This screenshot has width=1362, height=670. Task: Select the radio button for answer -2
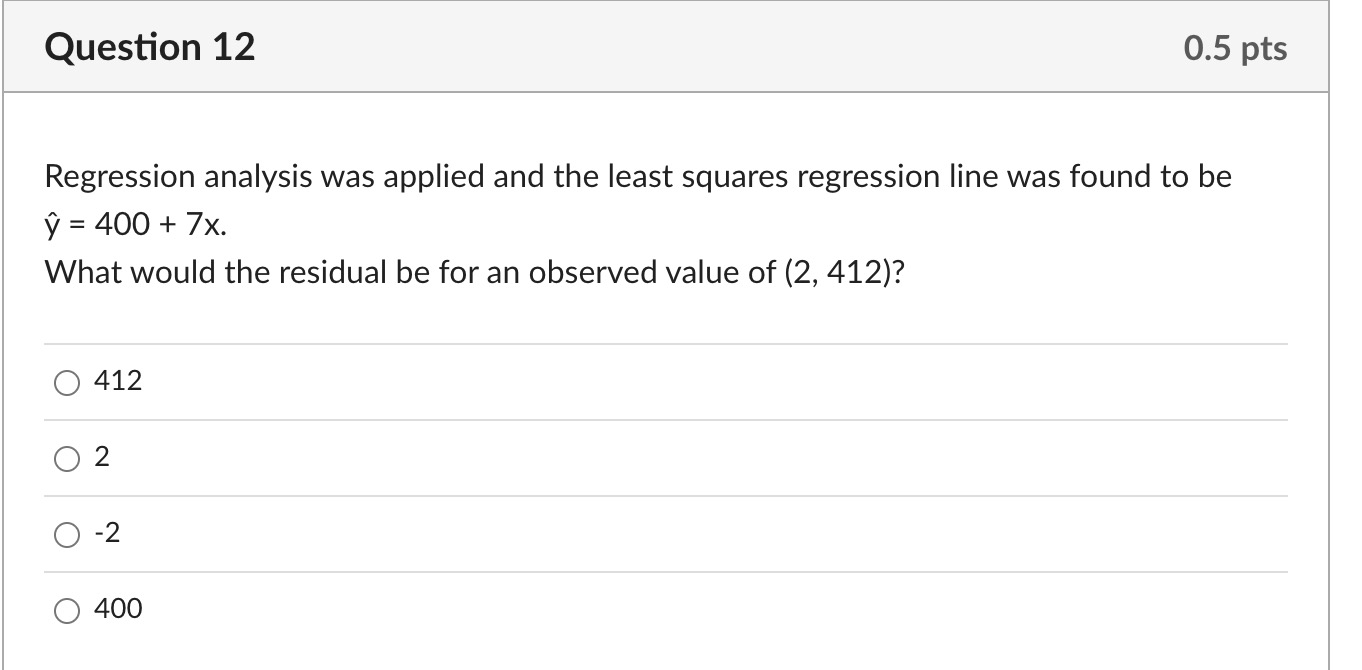(66, 533)
